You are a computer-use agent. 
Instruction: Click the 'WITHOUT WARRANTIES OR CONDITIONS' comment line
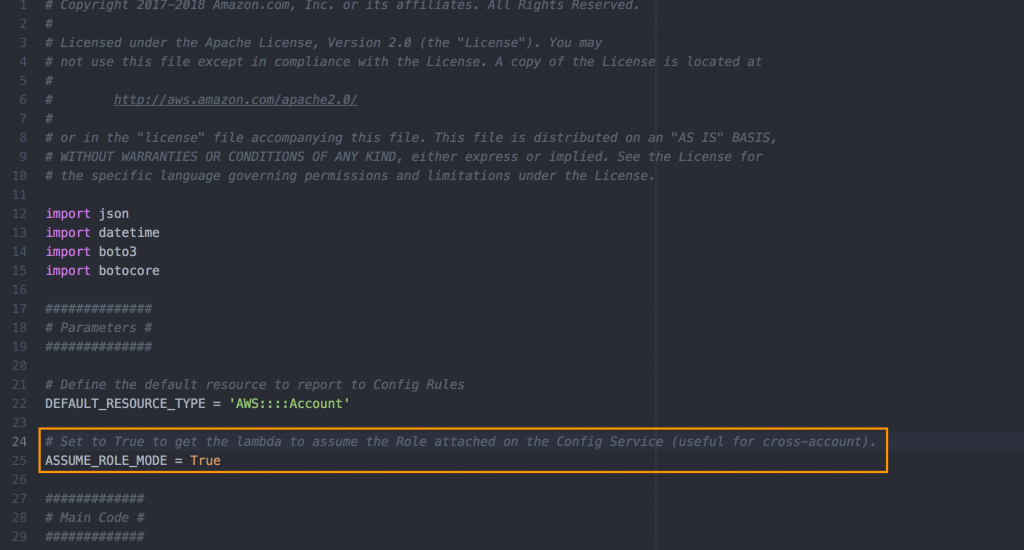[404, 157]
